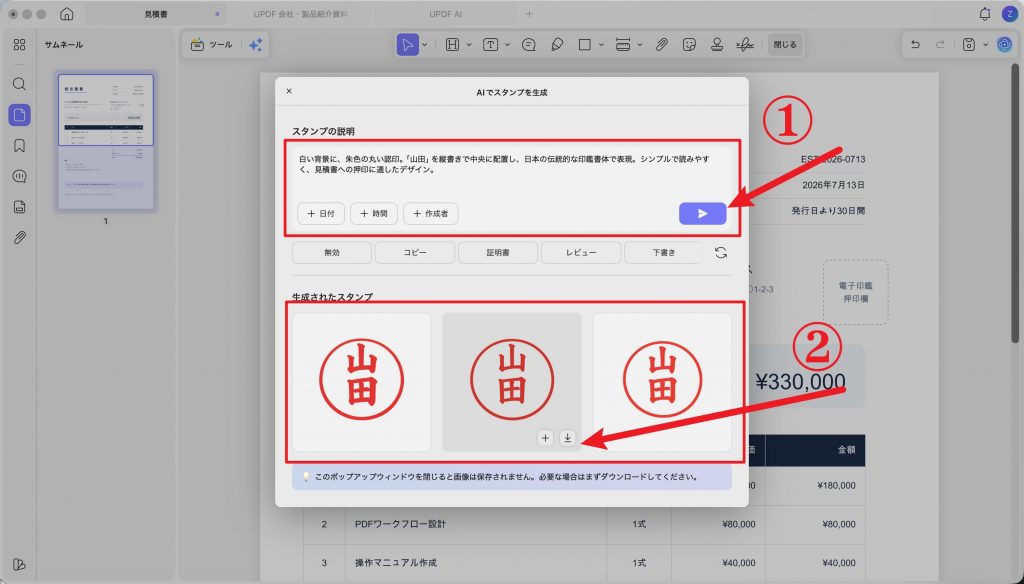Open the UPDF logo icon at sidebar bottom

point(20,564)
